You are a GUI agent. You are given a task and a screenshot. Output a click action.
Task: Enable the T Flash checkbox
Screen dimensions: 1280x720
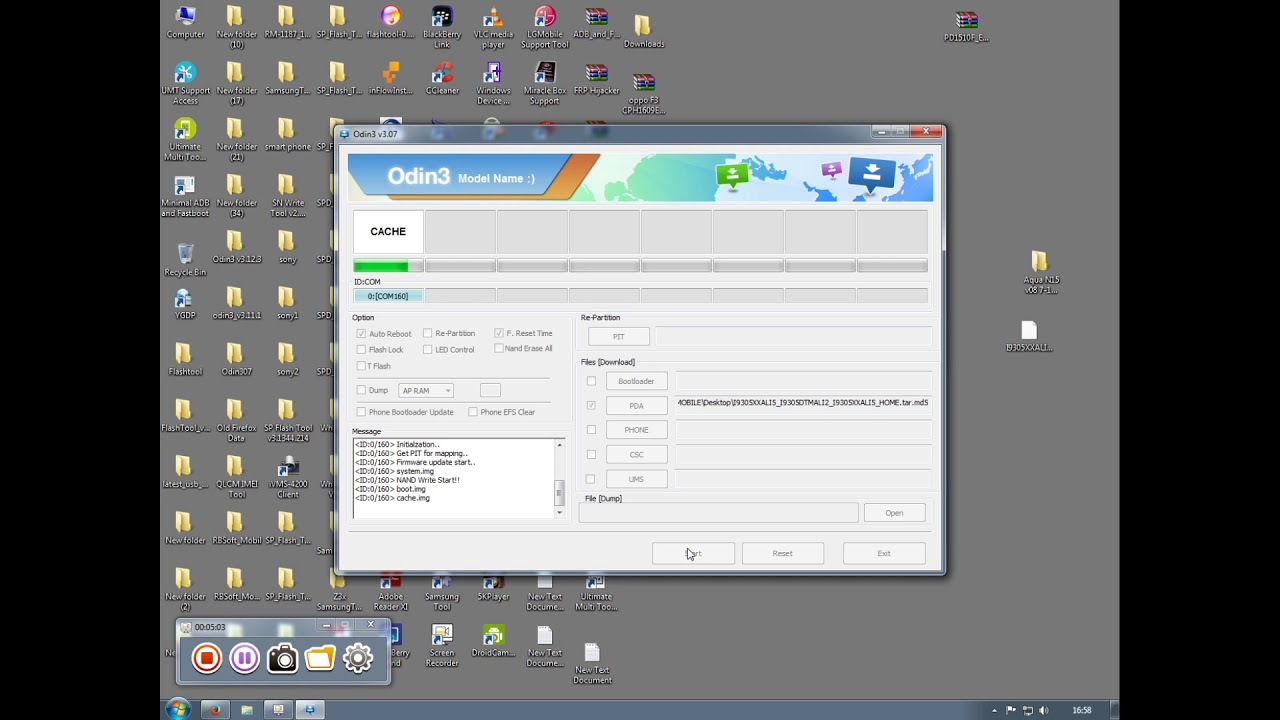point(361,366)
